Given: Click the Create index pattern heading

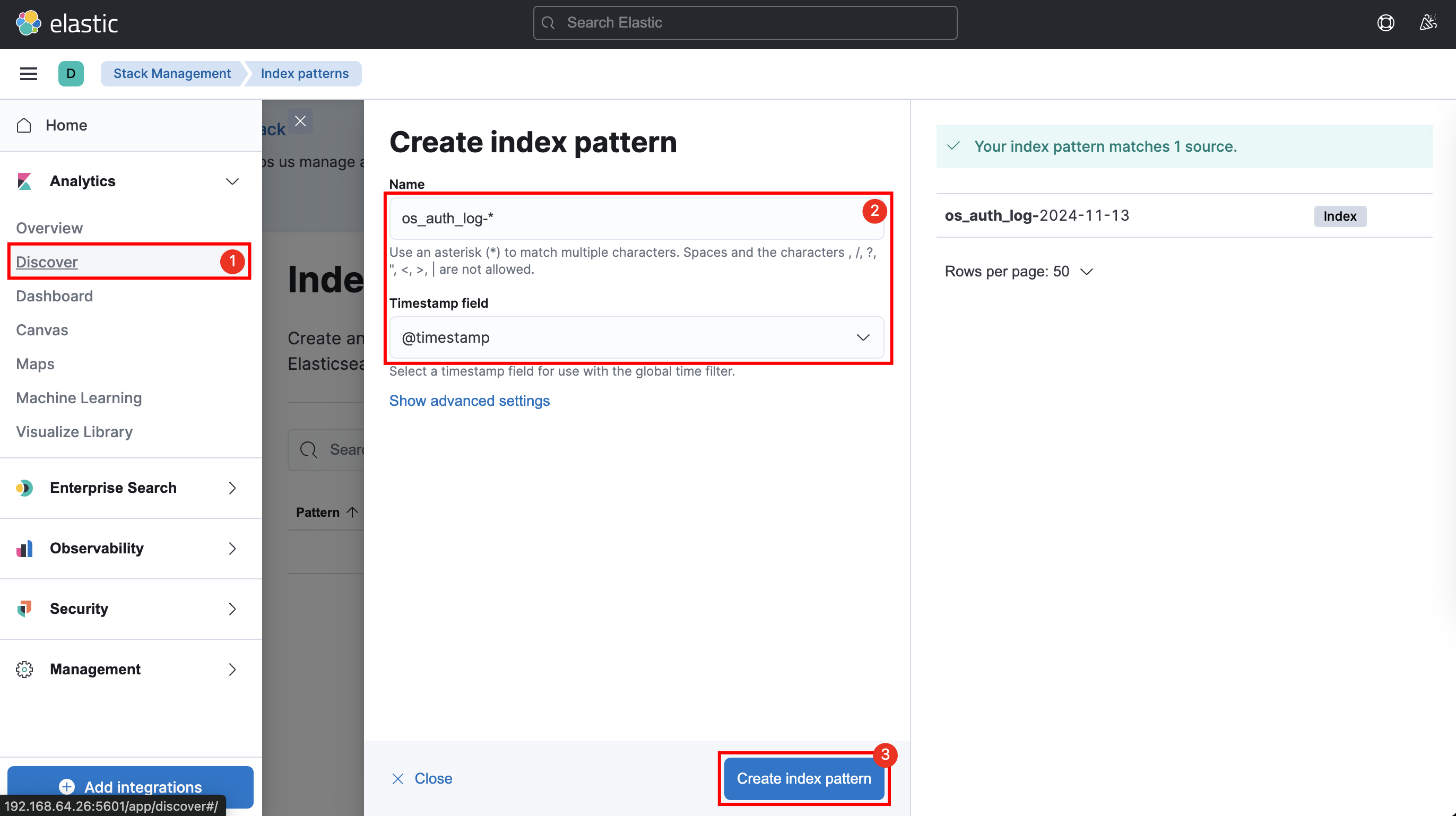Looking at the screenshot, I should (533, 141).
